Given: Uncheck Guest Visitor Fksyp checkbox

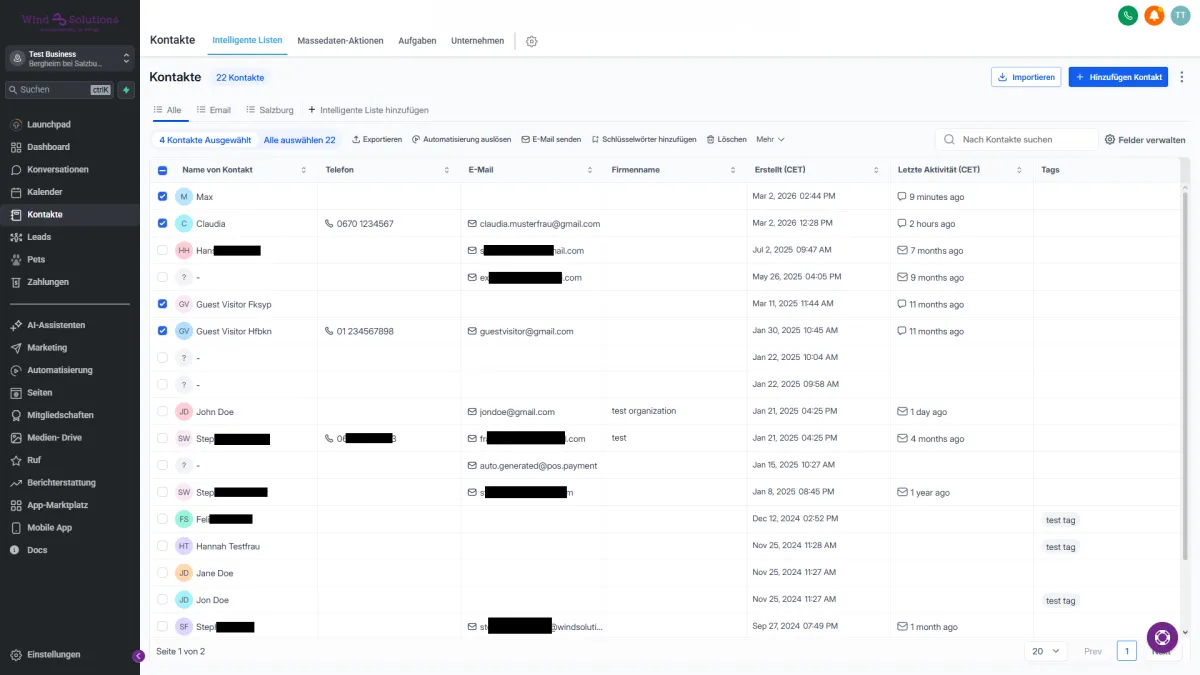Looking at the screenshot, I should [163, 304].
